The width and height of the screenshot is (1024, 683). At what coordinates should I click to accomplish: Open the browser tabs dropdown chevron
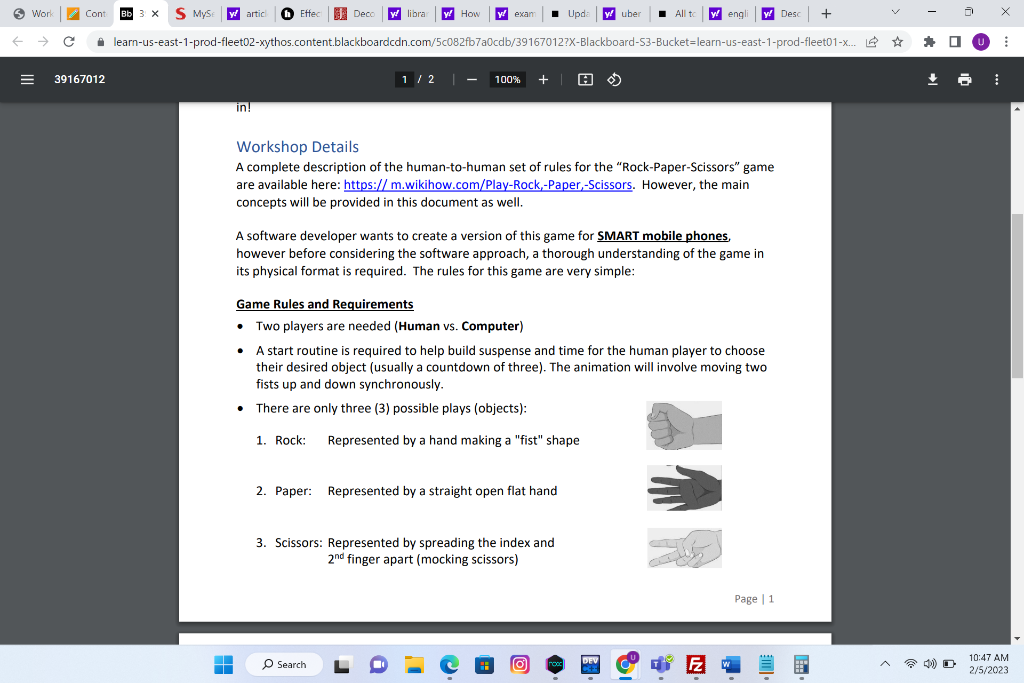(895, 13)
